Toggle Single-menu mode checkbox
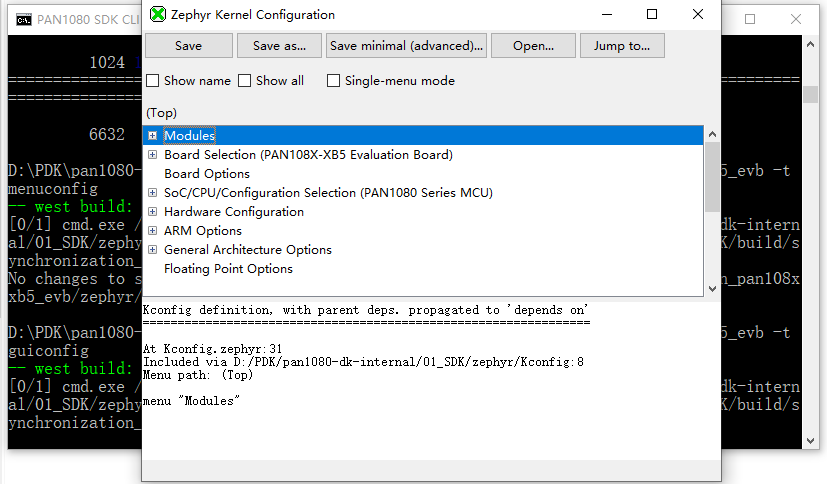Screen dimensions: 827x484 click(x=333, y=81)
